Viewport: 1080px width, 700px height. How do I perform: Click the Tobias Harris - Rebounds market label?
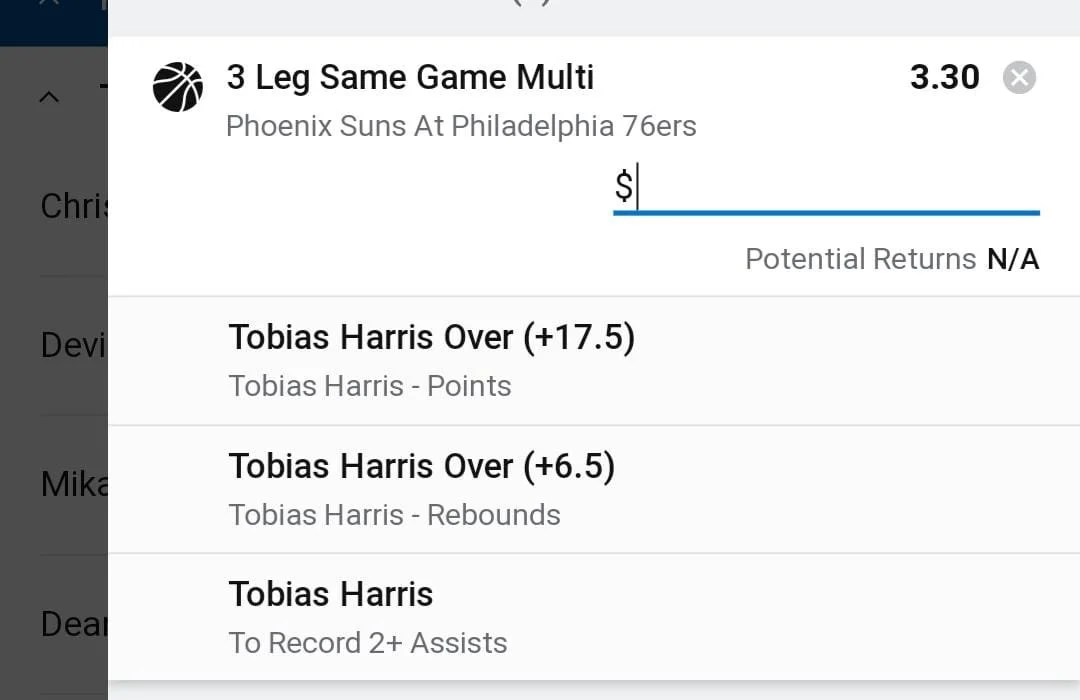tap(394, 515)
